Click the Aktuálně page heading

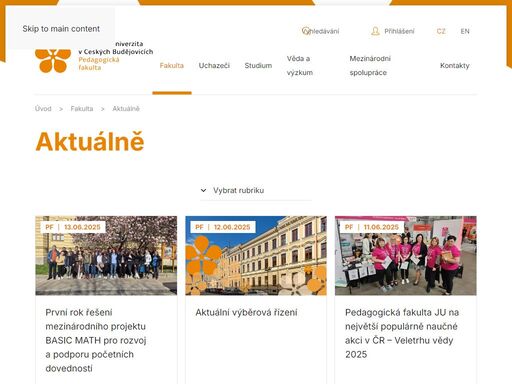point(90,142)
